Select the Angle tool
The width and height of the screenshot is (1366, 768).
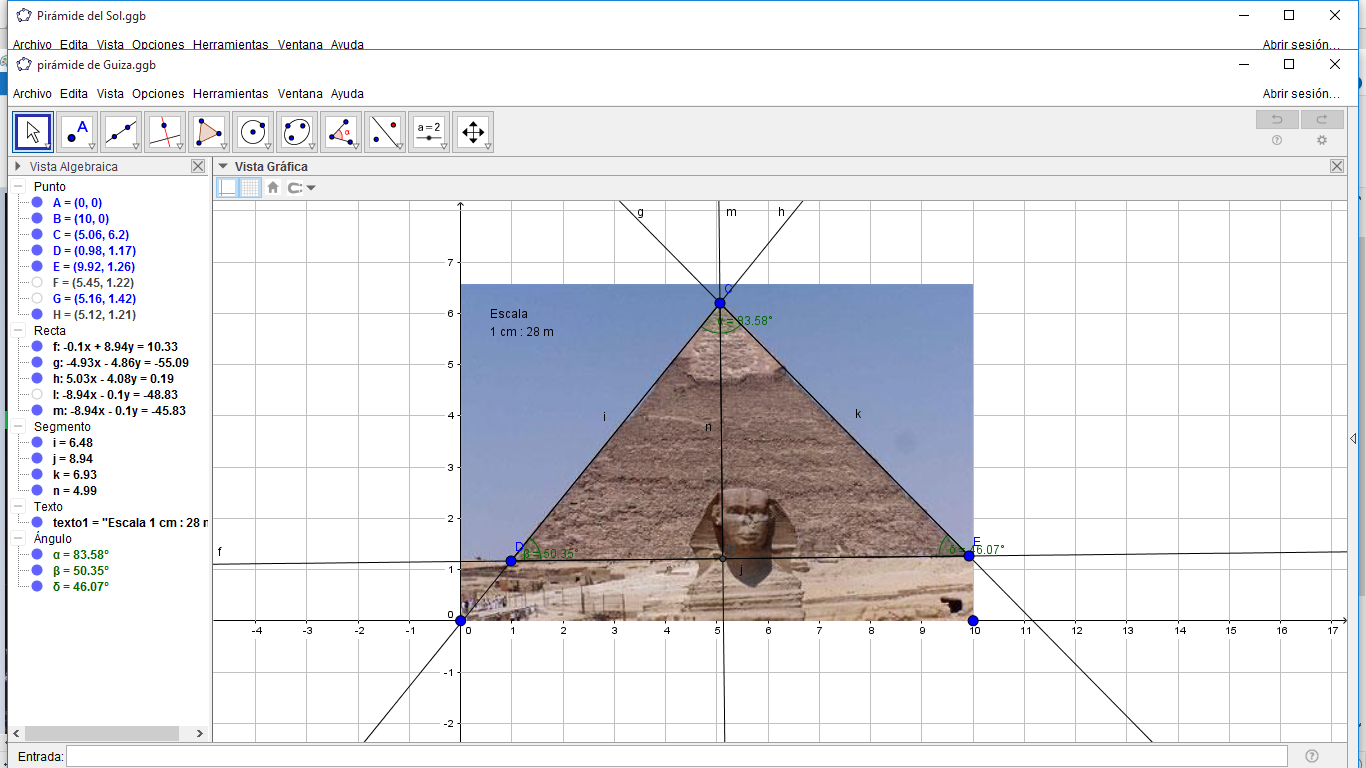point(341,131)
